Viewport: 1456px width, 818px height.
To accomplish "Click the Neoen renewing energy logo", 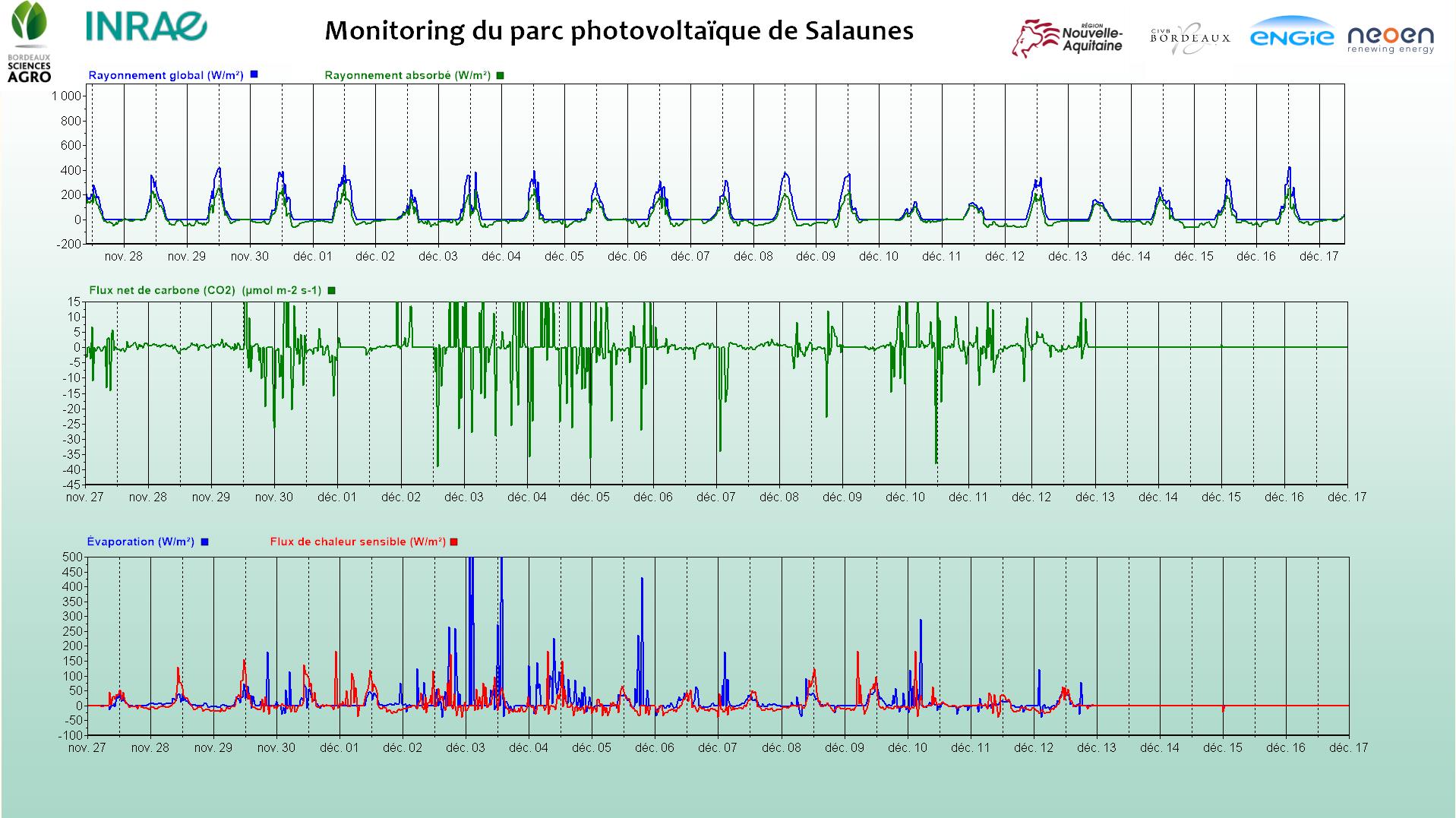I will coord(1391,38).
